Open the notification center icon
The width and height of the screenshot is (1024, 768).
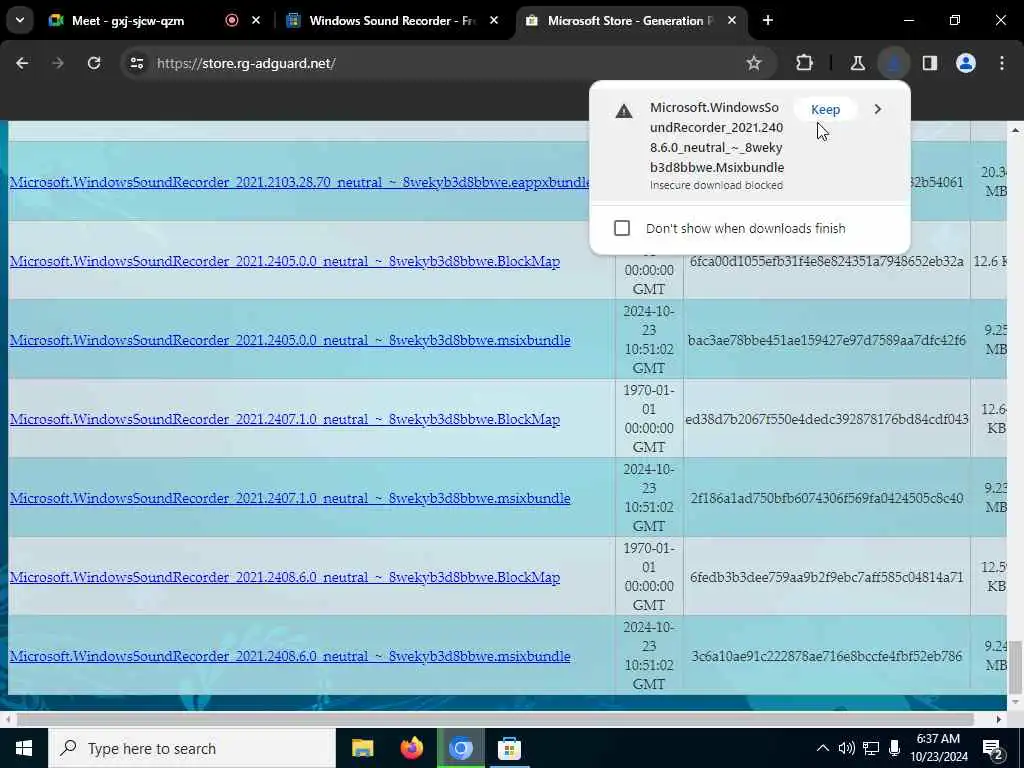pos(992,749)
